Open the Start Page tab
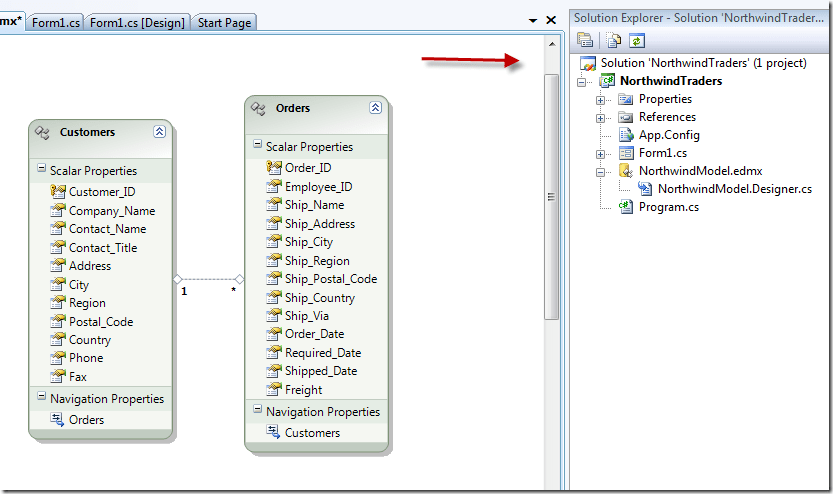Screen dimensions: 833x494 225,22
